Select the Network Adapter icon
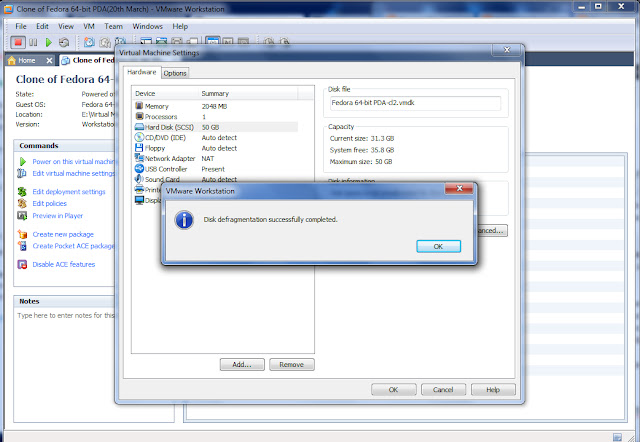 pos(139,158)
